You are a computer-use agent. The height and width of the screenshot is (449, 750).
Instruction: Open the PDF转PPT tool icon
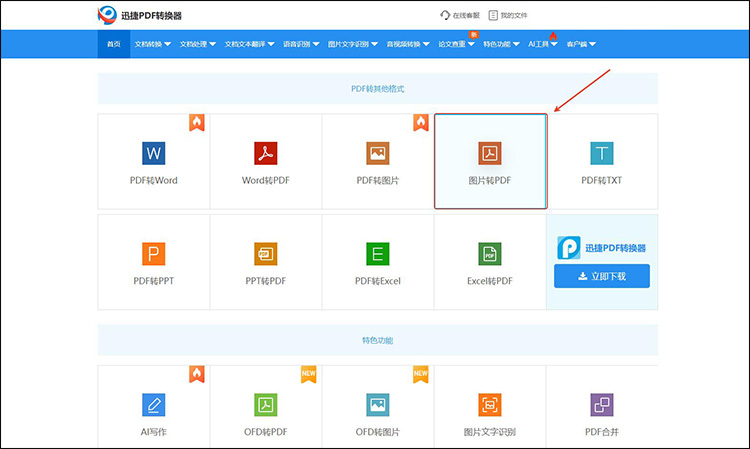[153, 253]
